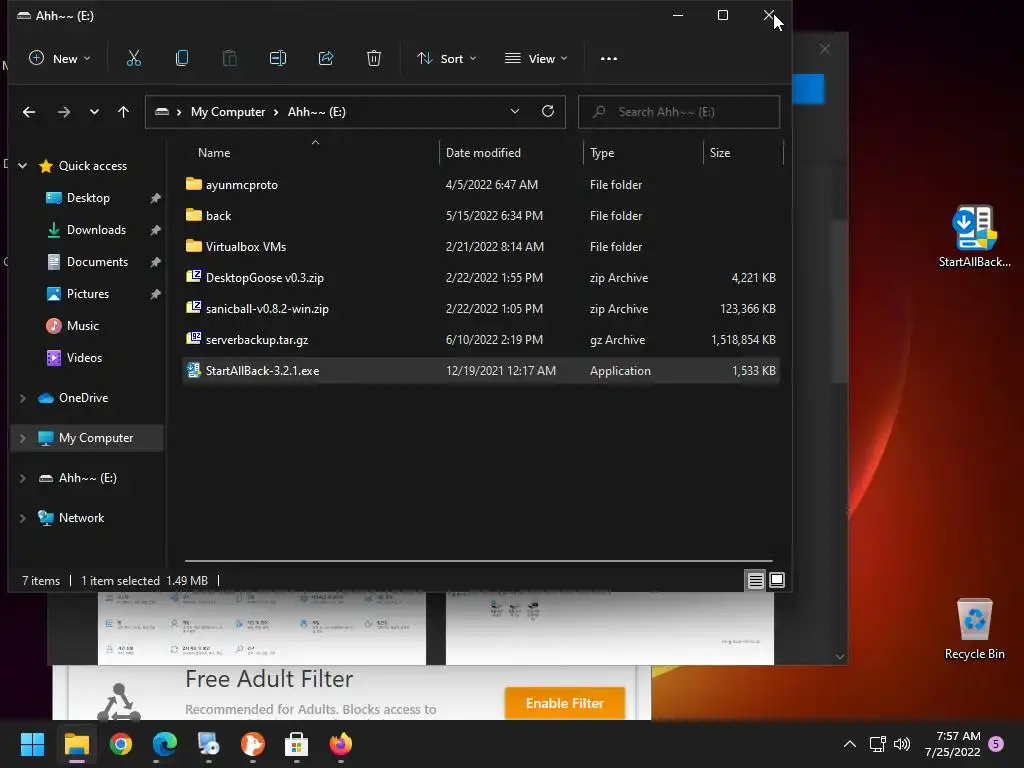Image resolution: width=1024 pixels, height=768 pixels.
Task: Click the File Explorer taskbar icon
Action: 76,744
